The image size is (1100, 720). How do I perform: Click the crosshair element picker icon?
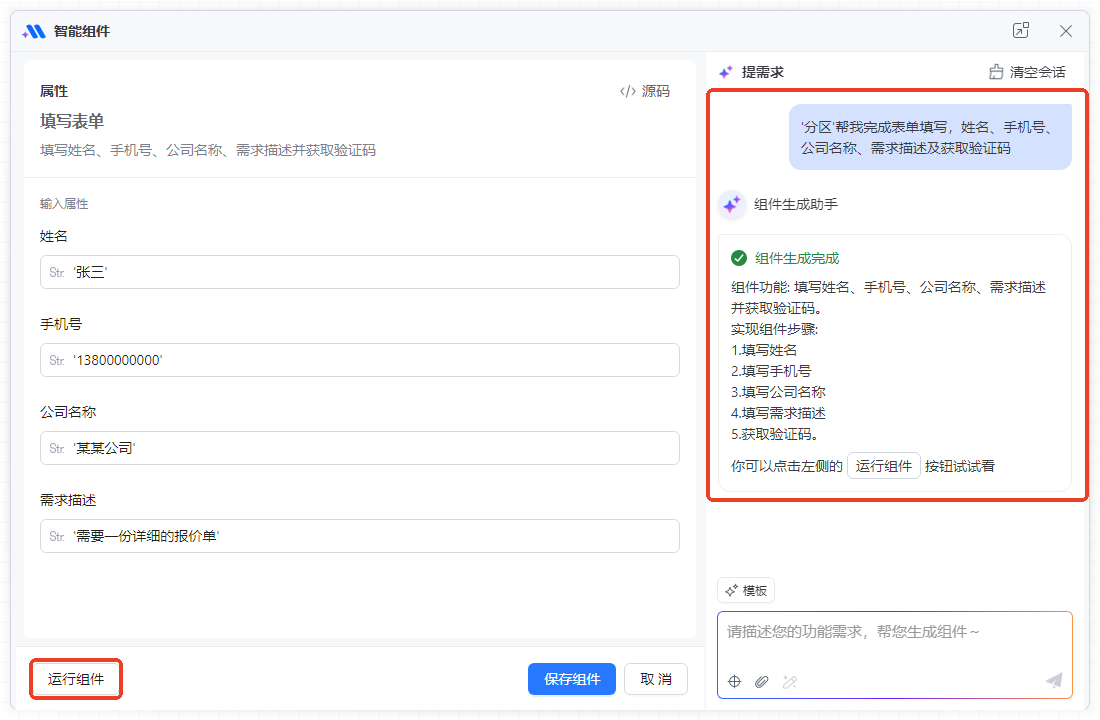point(734,681)
